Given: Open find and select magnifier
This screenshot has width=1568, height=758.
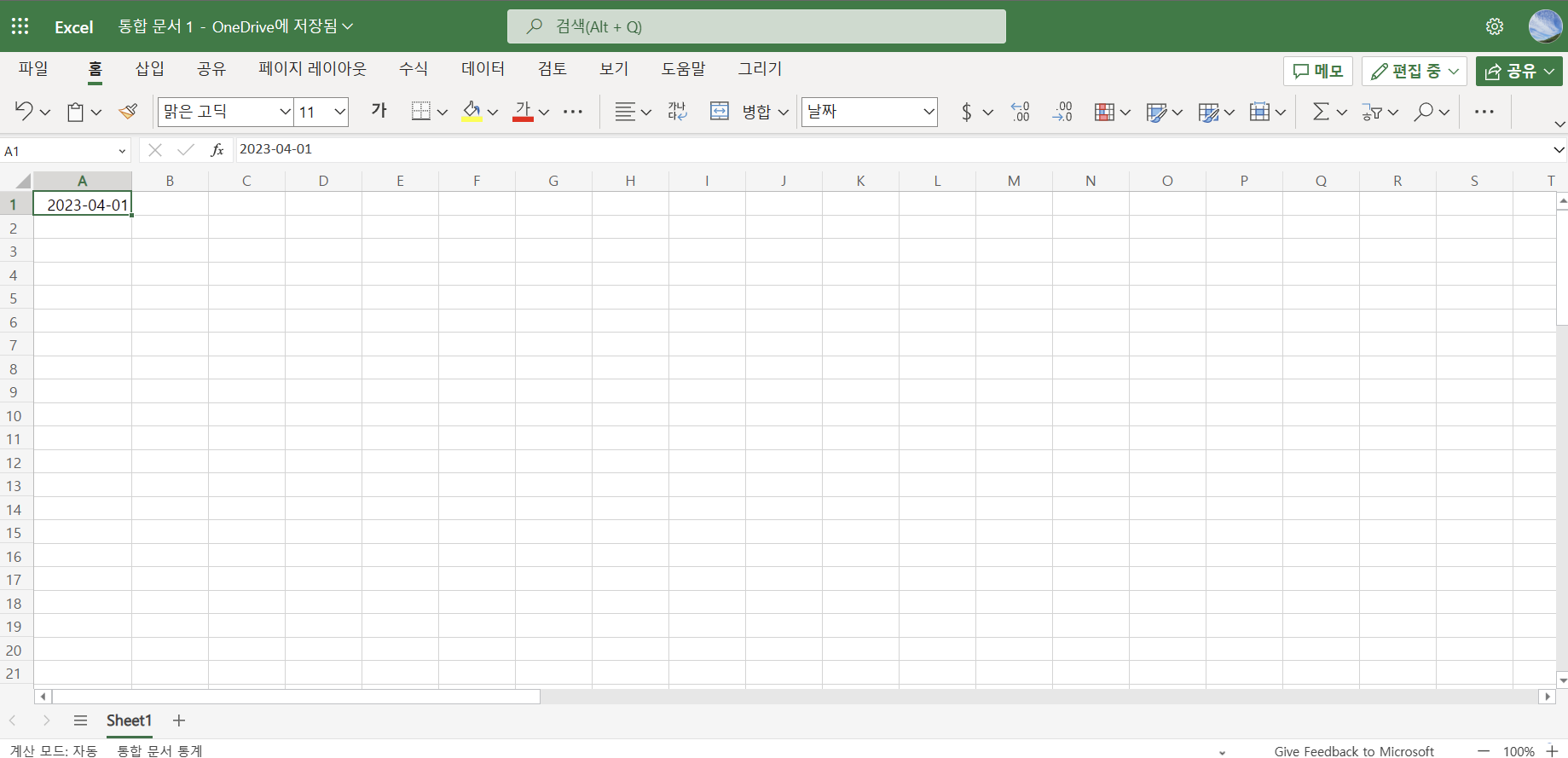Looking at the screenshot, I should click(x=1423, y=112).
